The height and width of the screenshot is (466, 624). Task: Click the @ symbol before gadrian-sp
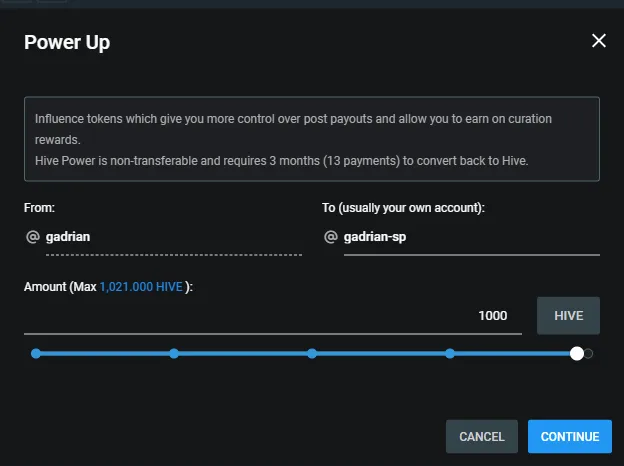(331, 237)
